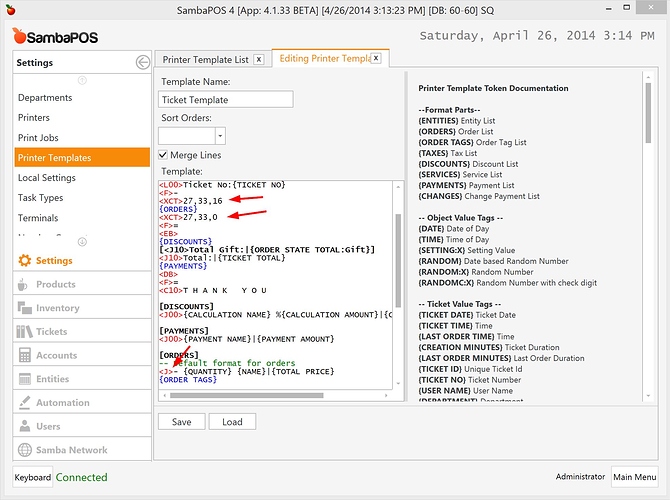Select Printer Templates menu item
670x500 pixels.
82,158
